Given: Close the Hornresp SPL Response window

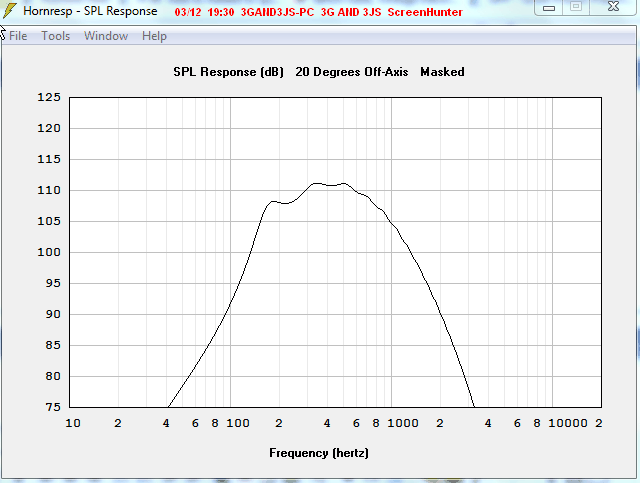Looking at the screenshot, I should (x=613, y=7).
